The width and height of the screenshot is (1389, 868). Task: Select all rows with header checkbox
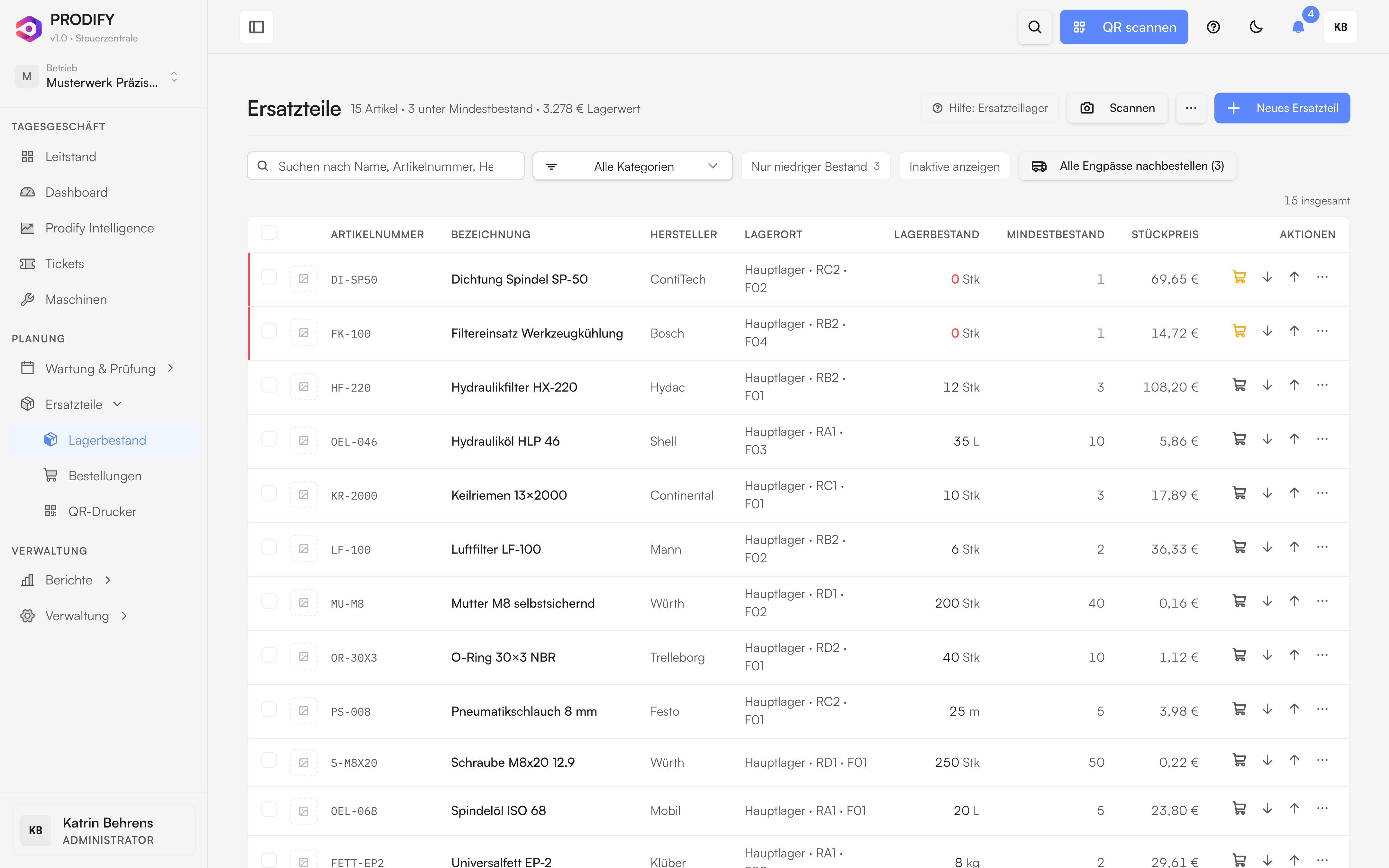point(268,232)
